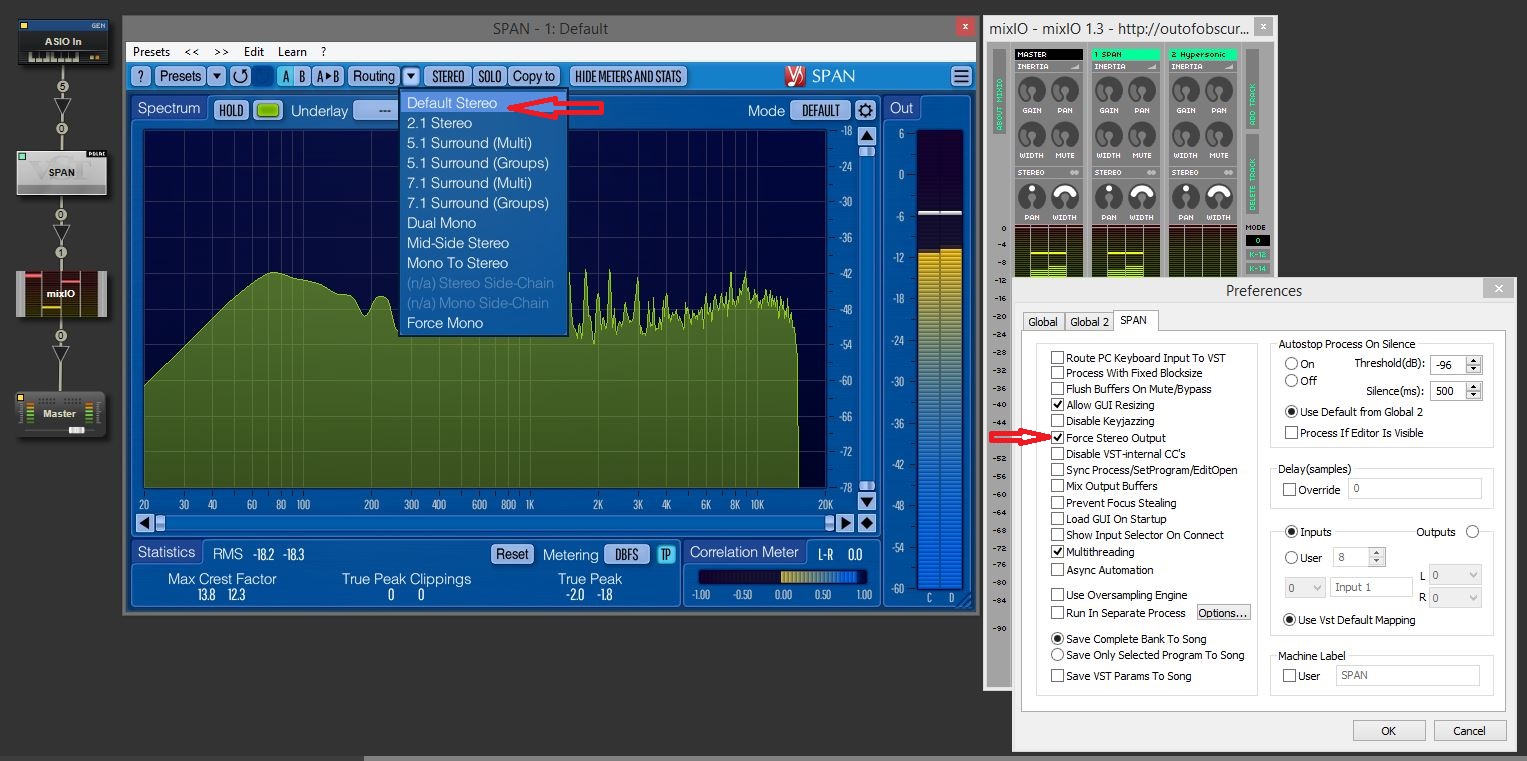This screenshot has height=761, width=1527.
Task: Uncheck Force Stereo Output checkbox
Action: (x=1057, y=437)
